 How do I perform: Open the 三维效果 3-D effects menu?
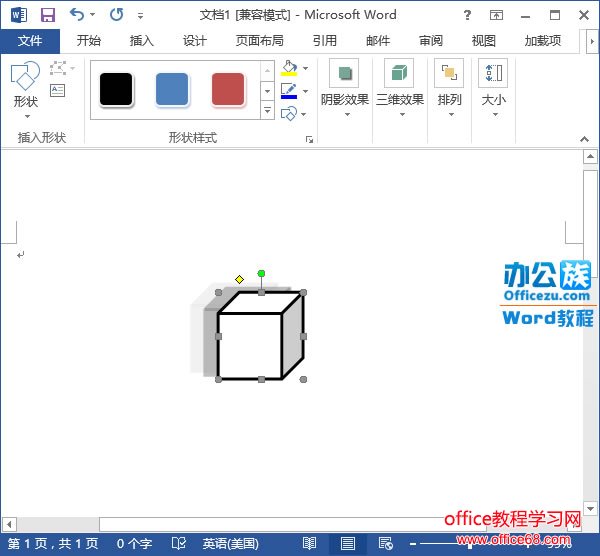399,89
